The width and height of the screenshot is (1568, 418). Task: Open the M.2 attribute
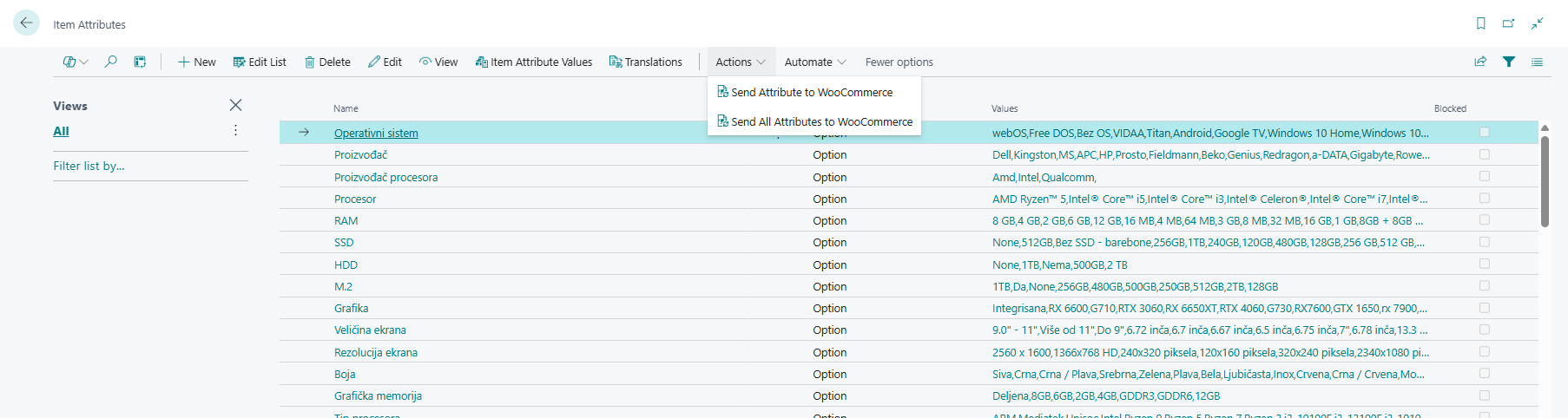click(x=343, y=286)
